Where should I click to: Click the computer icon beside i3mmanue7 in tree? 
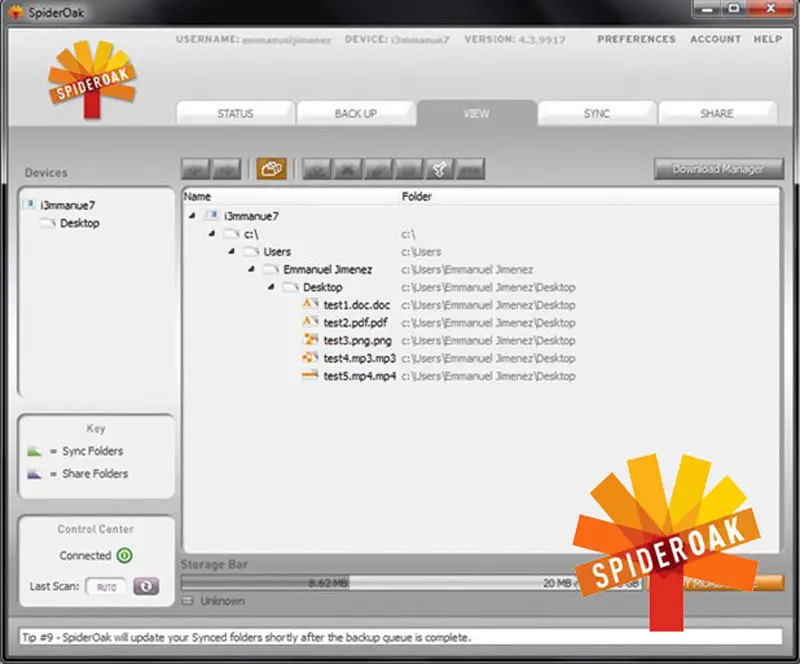(211, 215)
